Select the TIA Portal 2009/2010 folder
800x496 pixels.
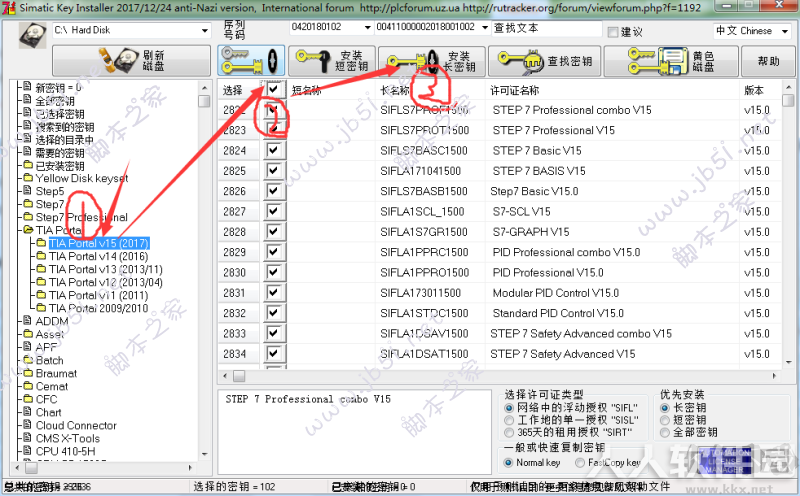pyautogui.click(x=98, y=308)
